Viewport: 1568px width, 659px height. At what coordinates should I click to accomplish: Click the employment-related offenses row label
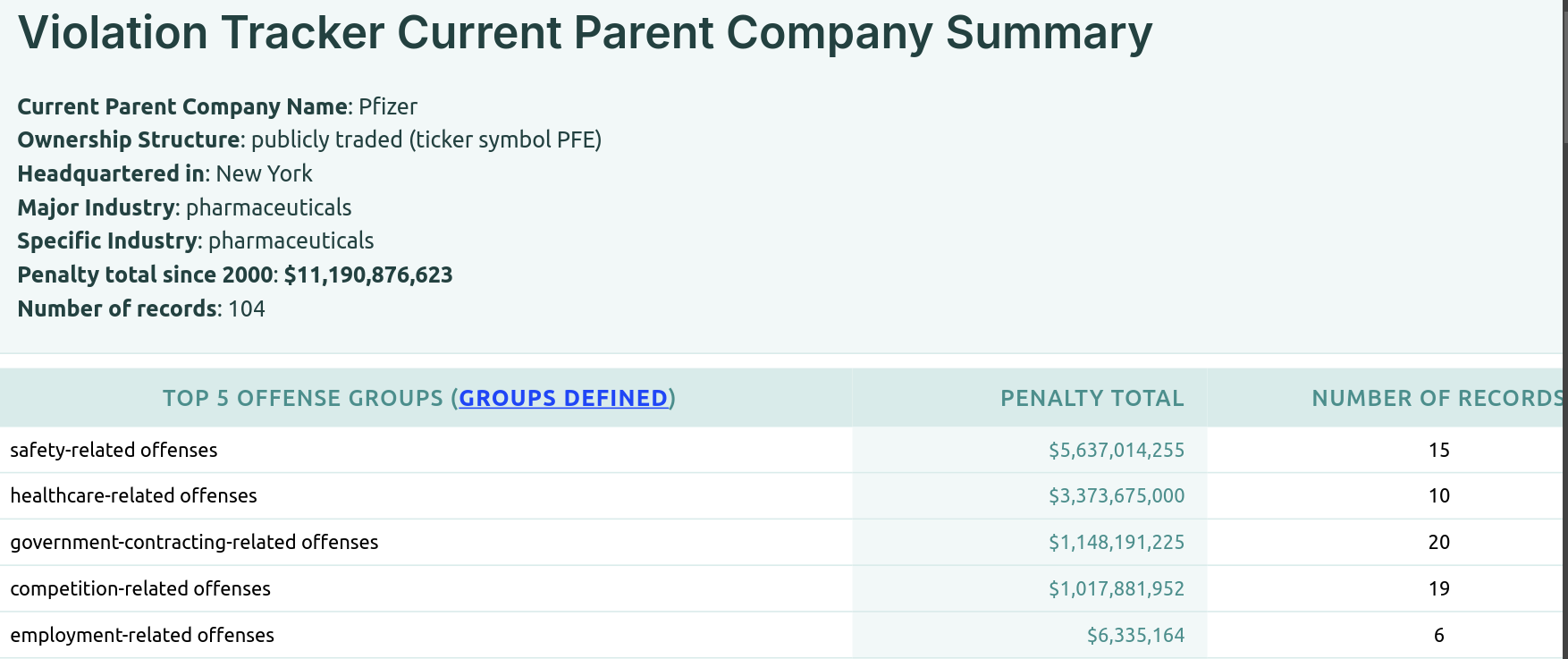tap(142, 635)
